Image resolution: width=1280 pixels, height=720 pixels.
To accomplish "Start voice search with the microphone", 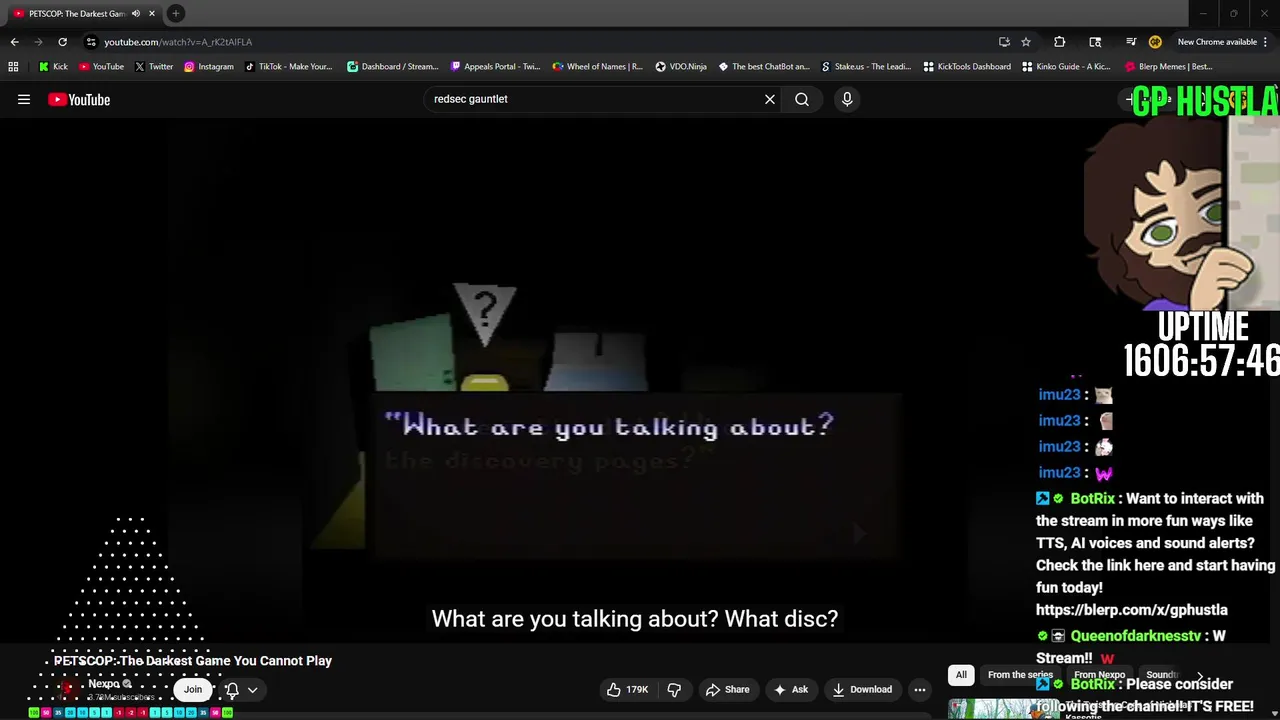I will click(847, 99).
